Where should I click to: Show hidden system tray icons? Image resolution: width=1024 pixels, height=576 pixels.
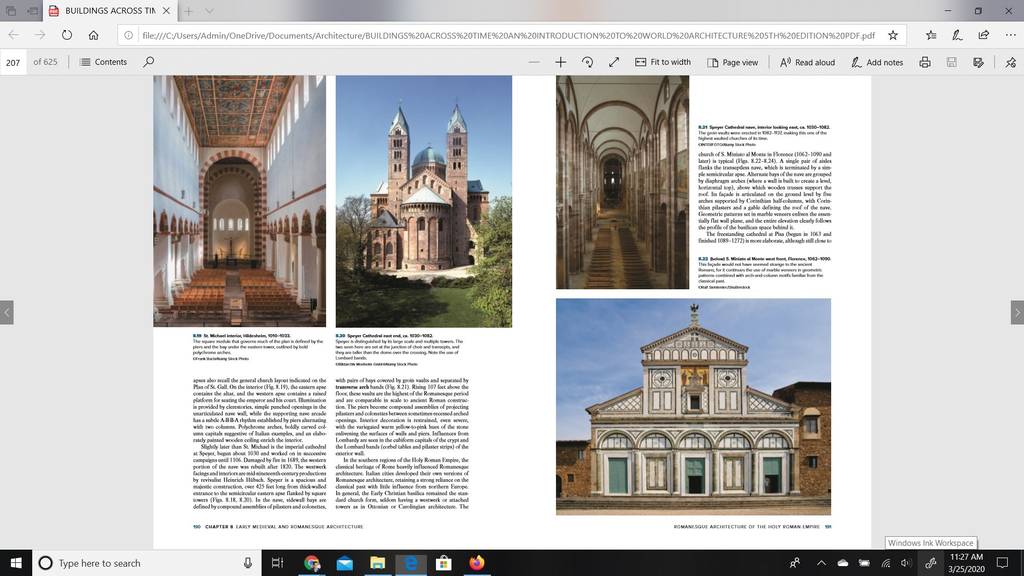click(821, 563)
